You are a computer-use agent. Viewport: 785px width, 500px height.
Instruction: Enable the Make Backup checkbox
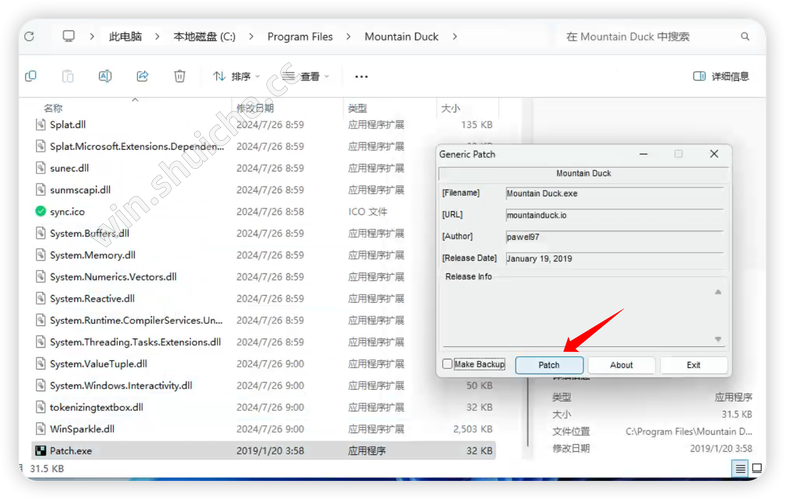(448, 365)
